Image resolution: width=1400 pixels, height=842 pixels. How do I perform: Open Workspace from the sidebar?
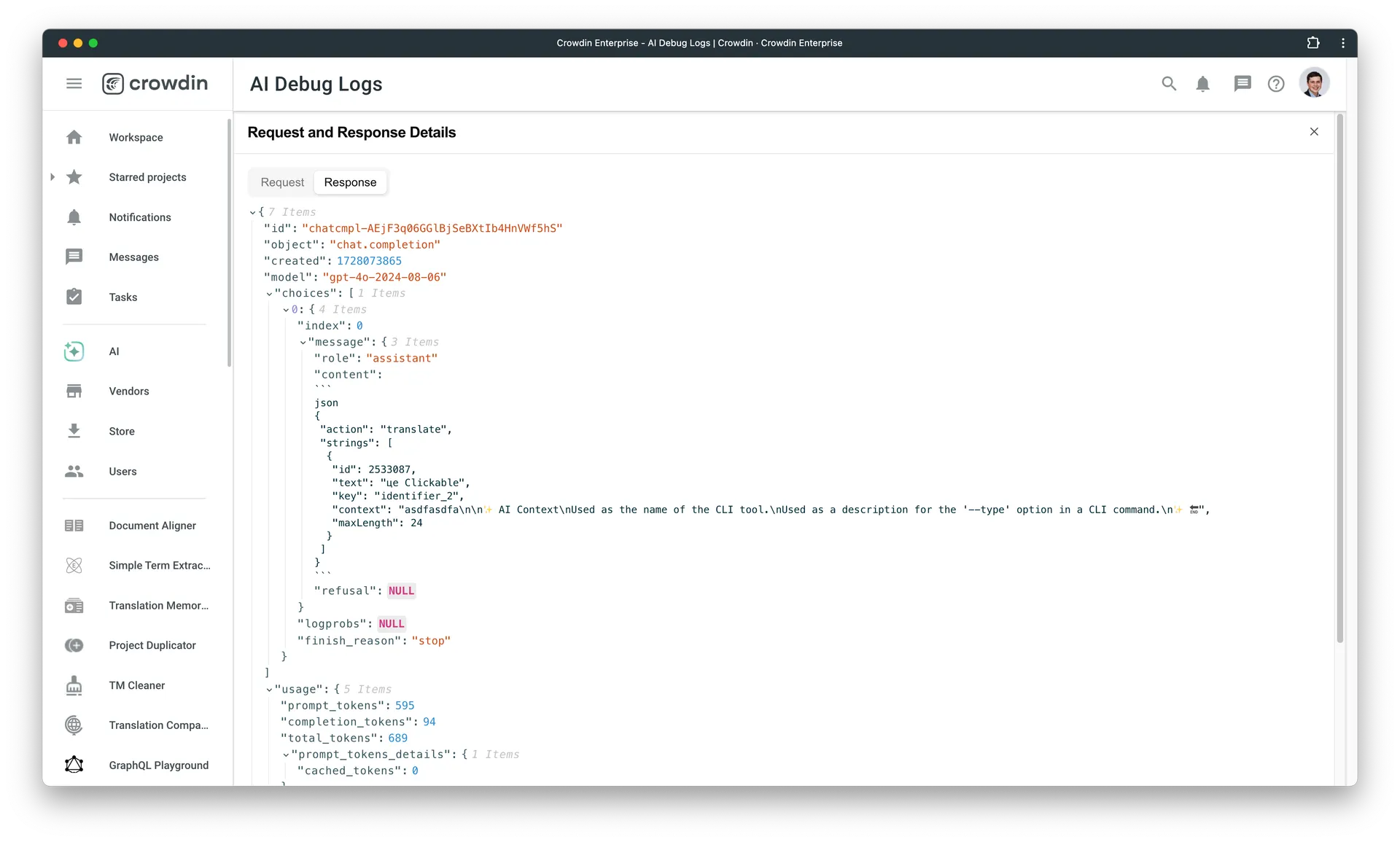(136, 137)
